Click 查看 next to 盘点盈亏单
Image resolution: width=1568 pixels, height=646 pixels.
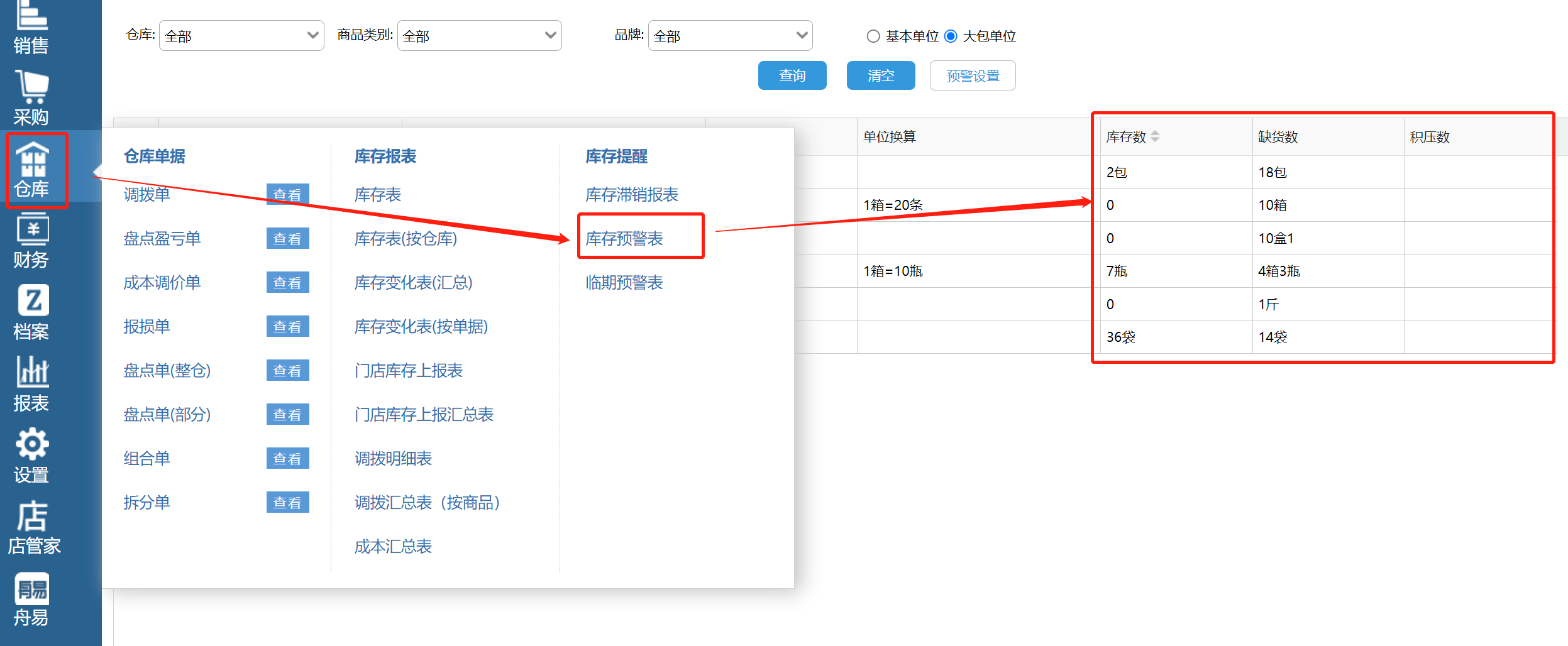287,238
